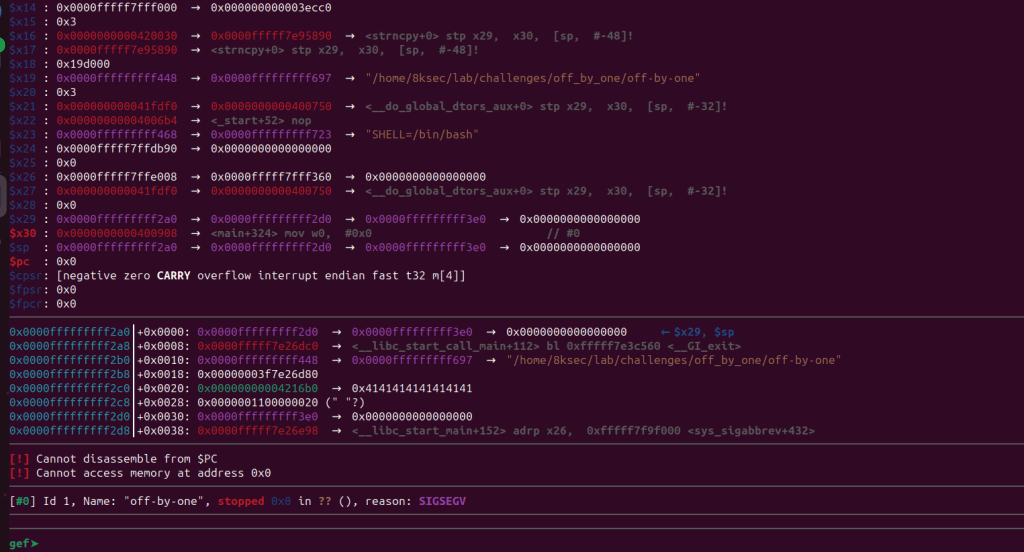Select value 0x00000003f7e26d80

(x=257, y=374)
